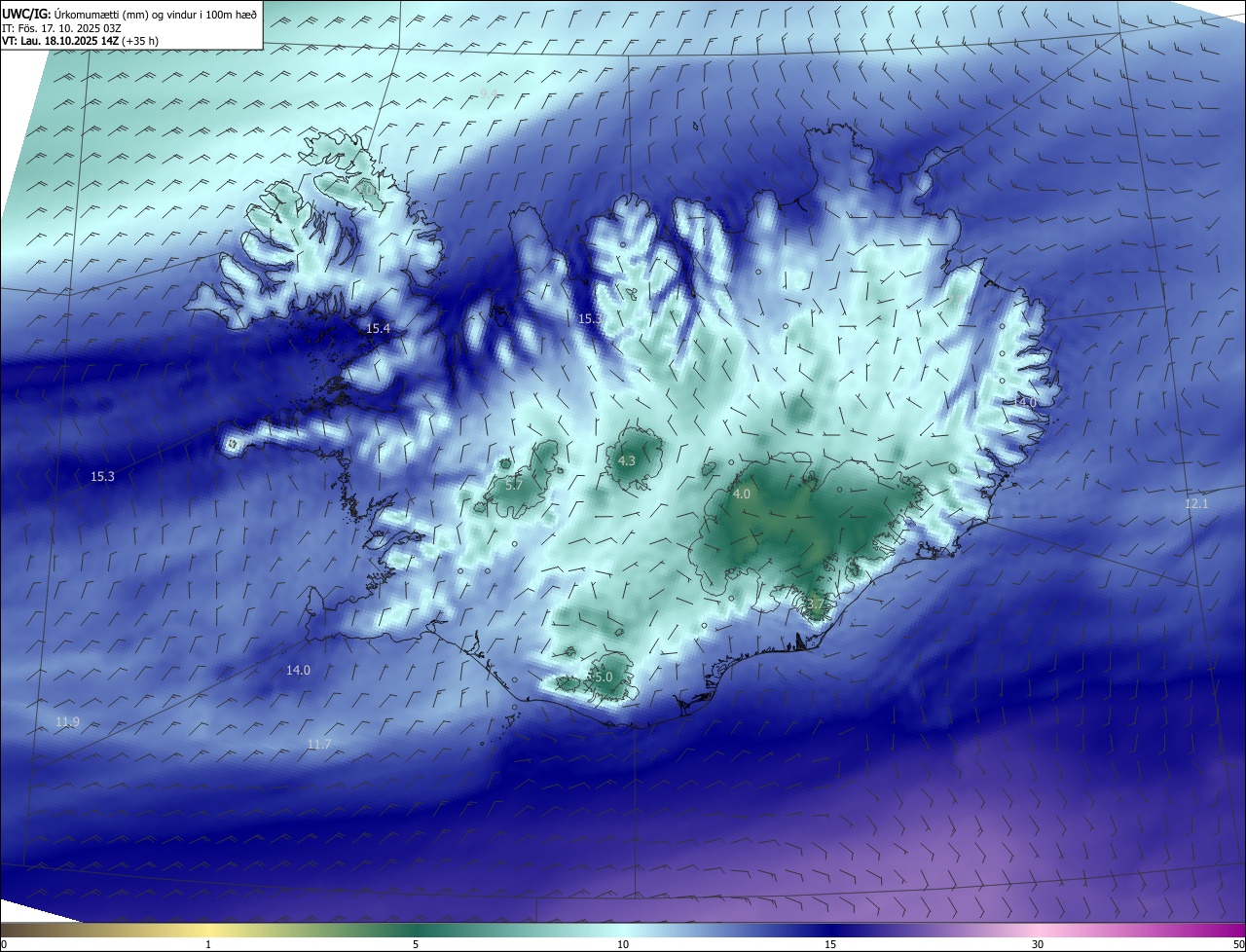Viewport: 1246px width, 952px height.
Task: Click the color scale label 30
Action: click(x=1038, y=945)
